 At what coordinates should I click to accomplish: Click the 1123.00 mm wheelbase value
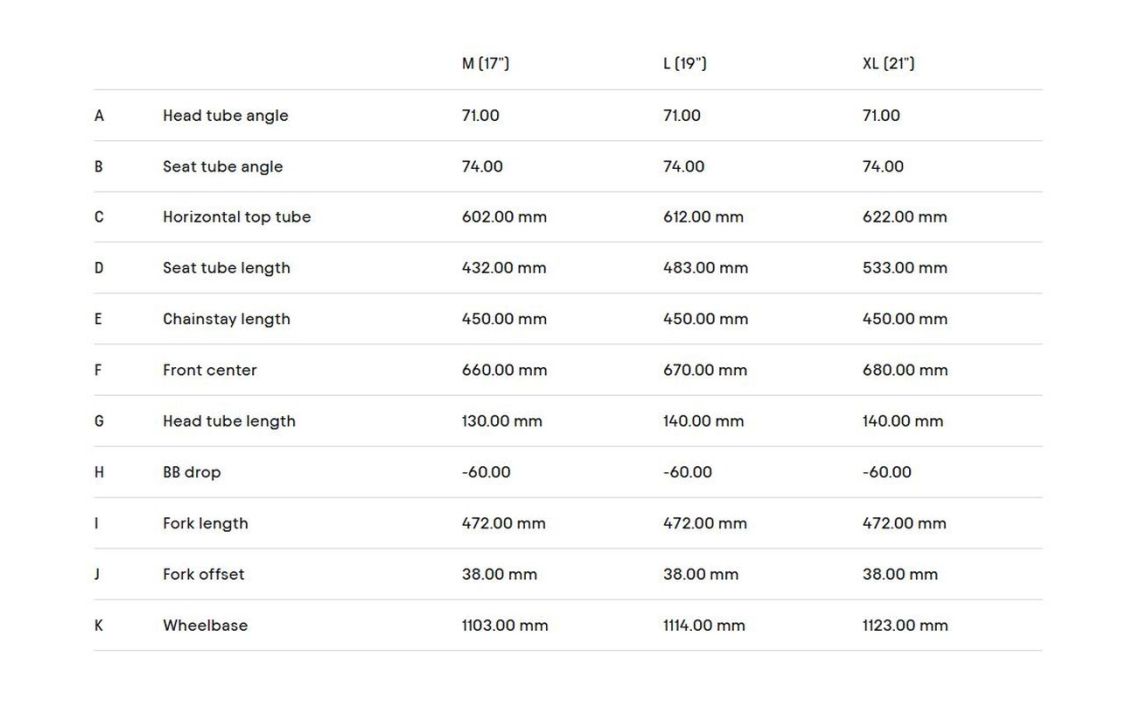point(905,625)
